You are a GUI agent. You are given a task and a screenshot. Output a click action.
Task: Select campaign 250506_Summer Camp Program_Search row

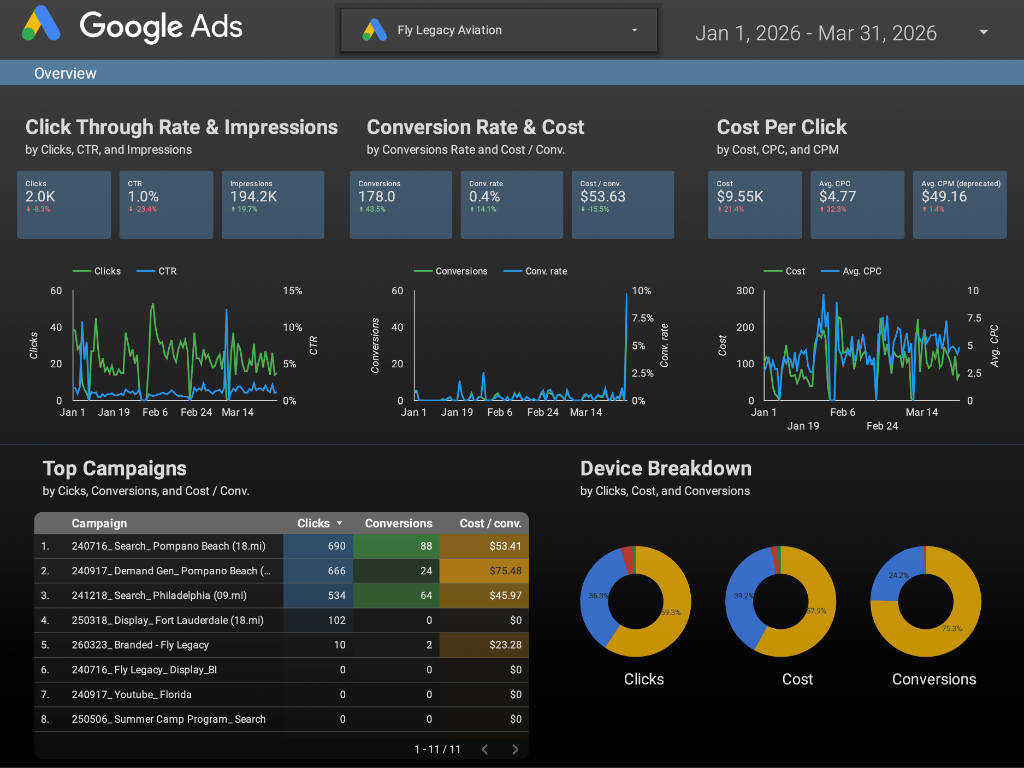(281, 720)
